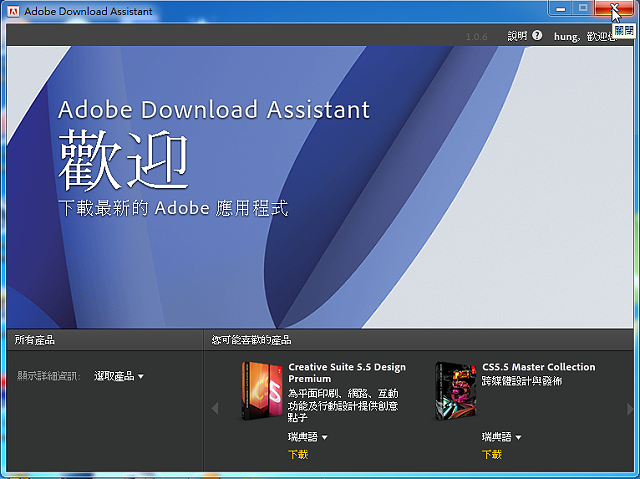Open language dropdown under Design Premium

pyautogui.click(x=308, y=437)
